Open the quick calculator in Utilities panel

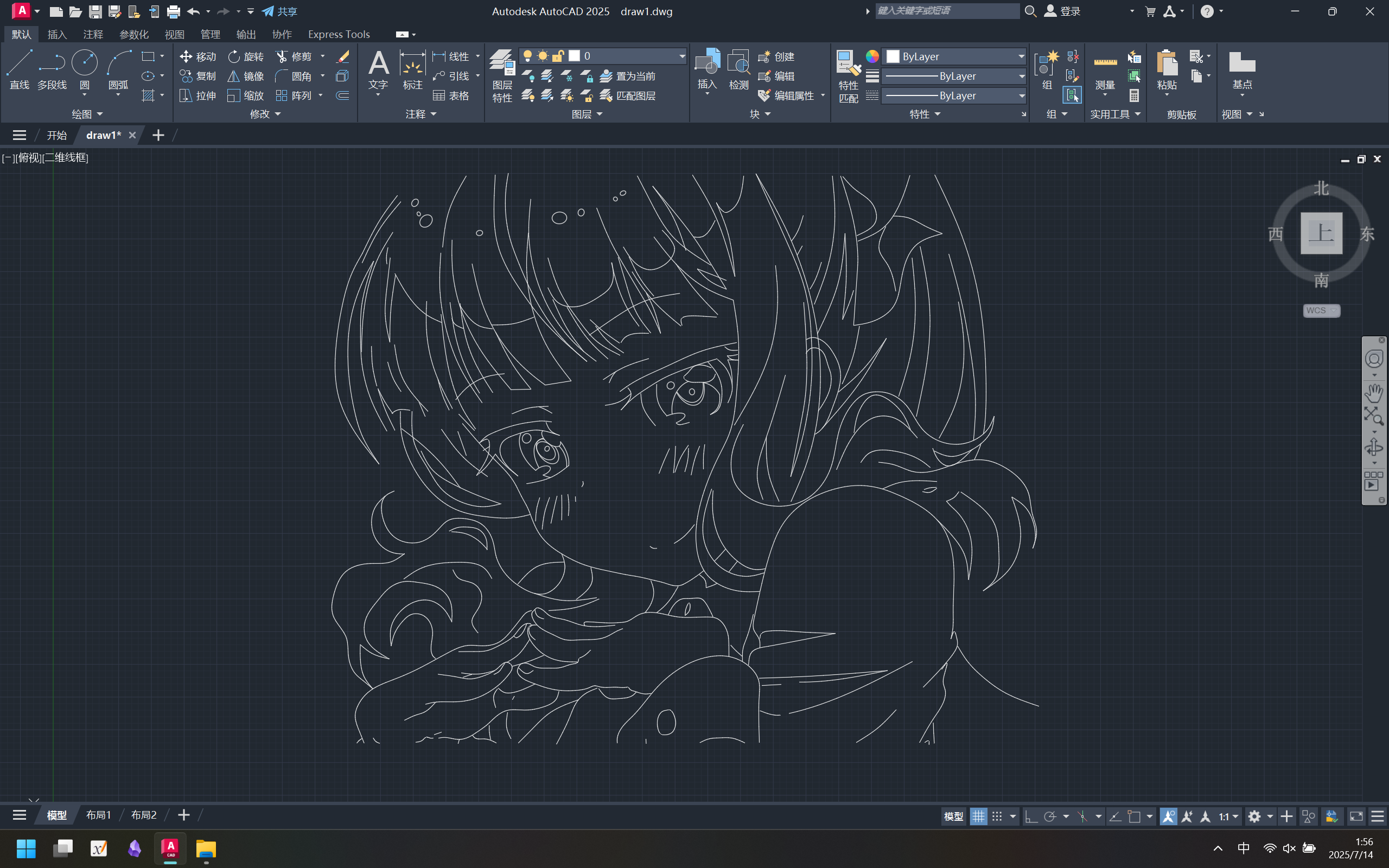point(1133,95)
